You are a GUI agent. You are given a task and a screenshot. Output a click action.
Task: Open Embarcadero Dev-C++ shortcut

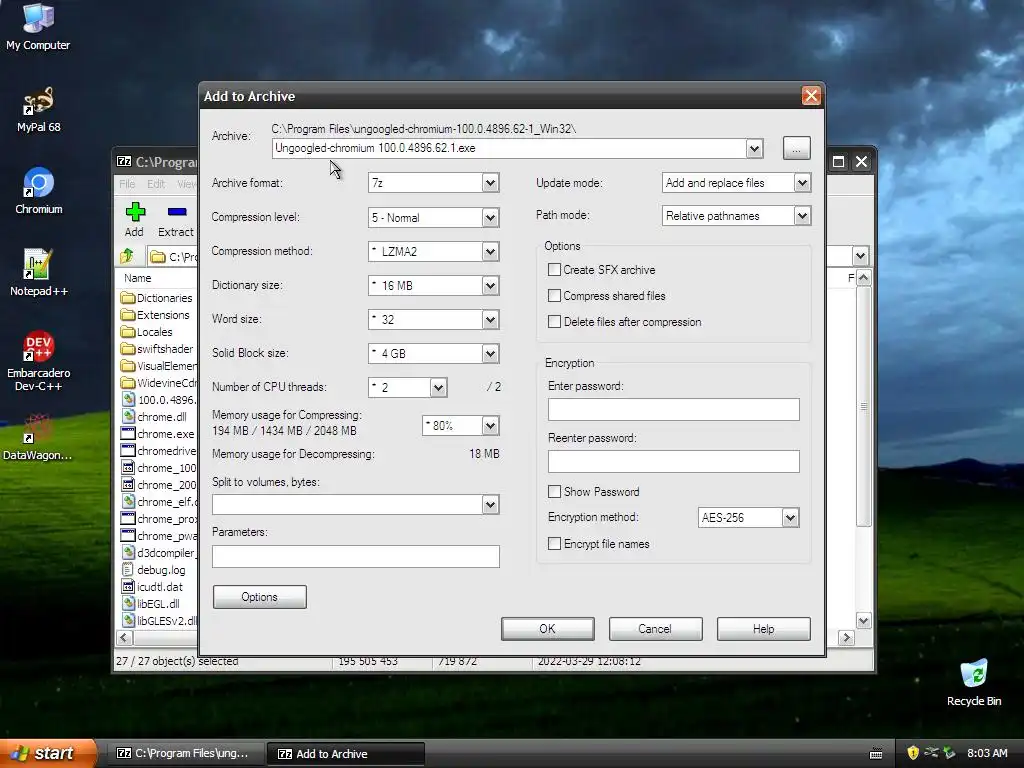(38, 361)
